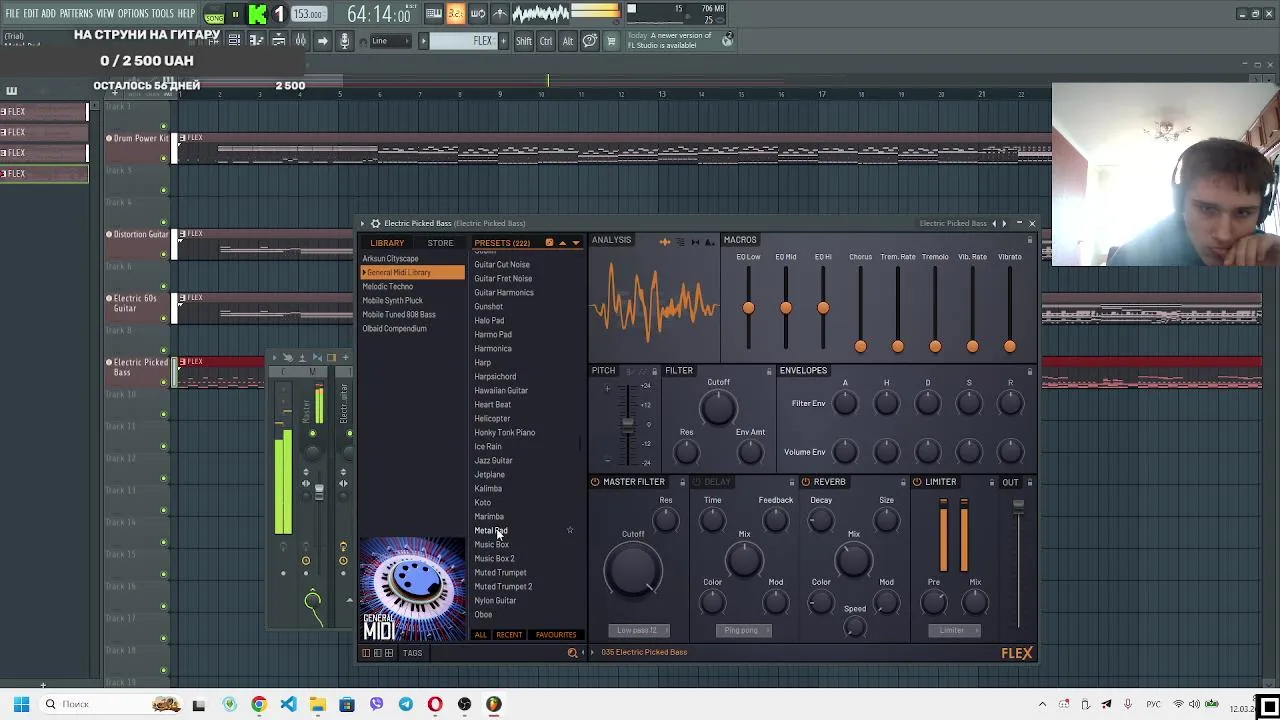Viewport: 1280px width, 720px height.
Task: Choose the Guitar Harmonics preset
Action: point(504,292)
